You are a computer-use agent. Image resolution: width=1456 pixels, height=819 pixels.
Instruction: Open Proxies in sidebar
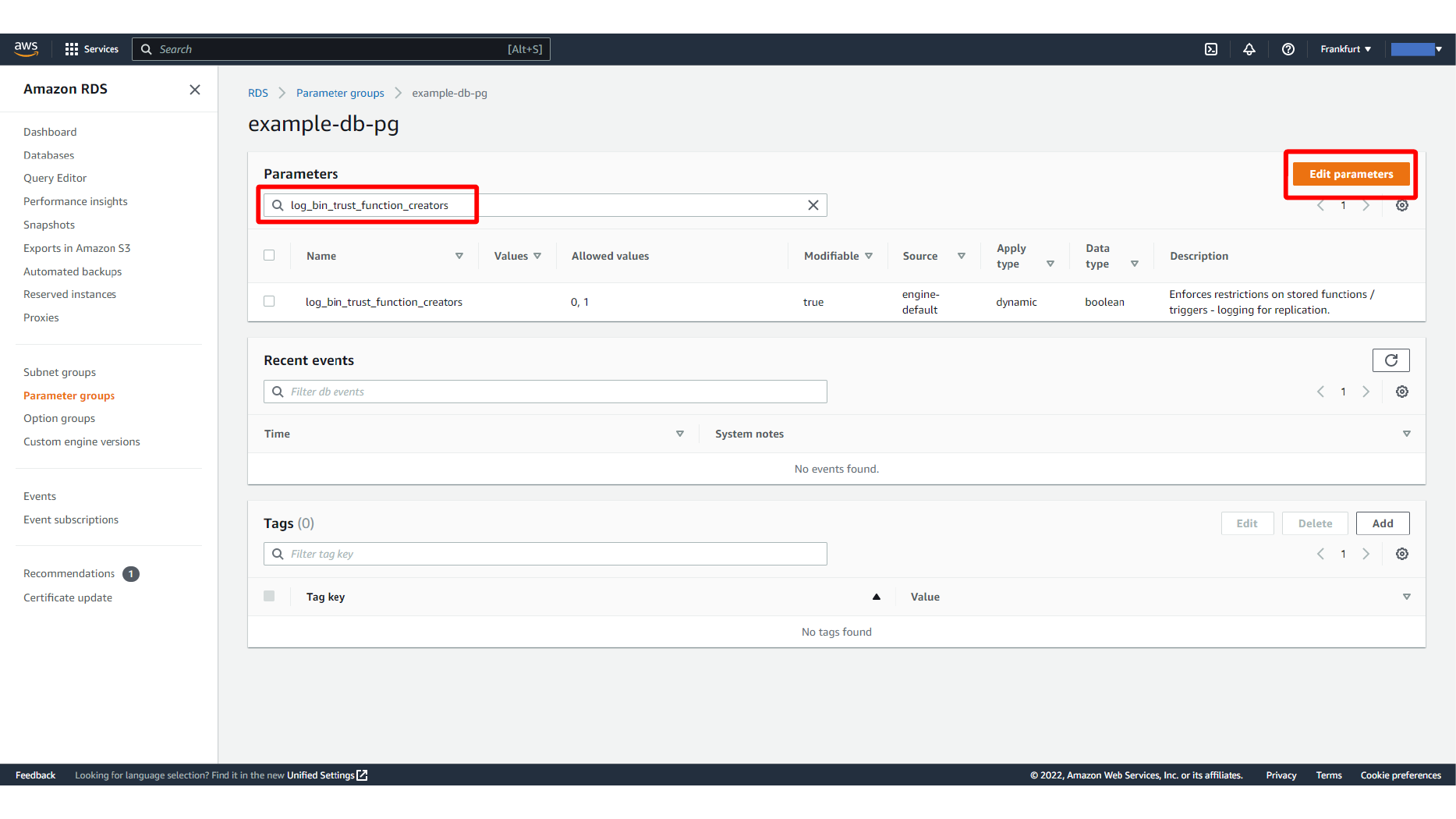(41, 317)
